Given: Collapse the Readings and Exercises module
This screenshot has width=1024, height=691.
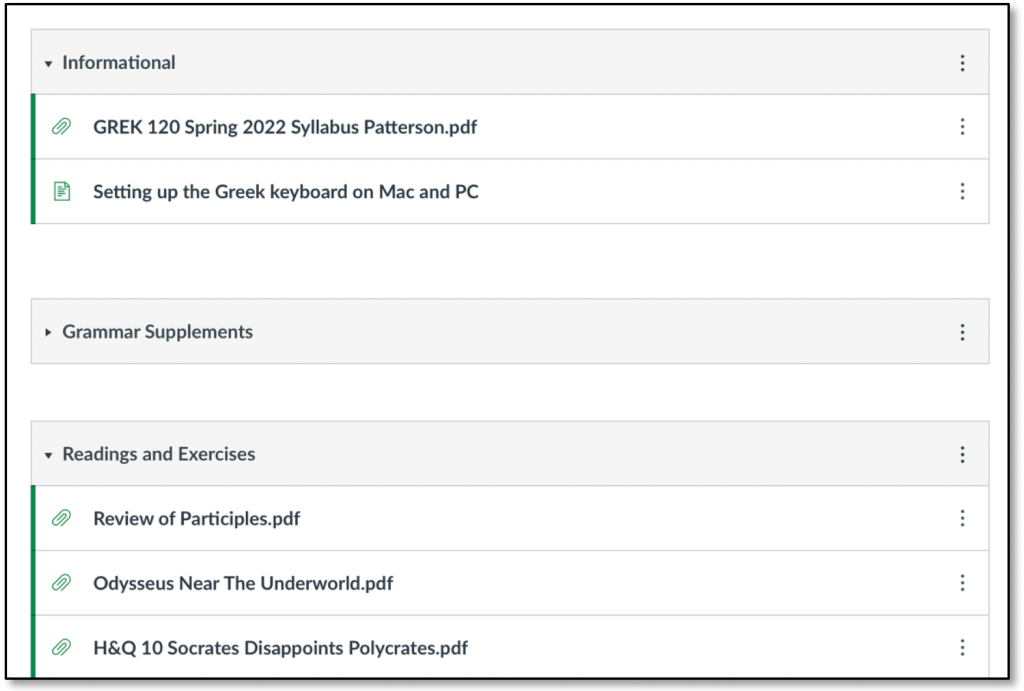Looking at the screenshot, I should pyautogui.click(x=48, y=455).
